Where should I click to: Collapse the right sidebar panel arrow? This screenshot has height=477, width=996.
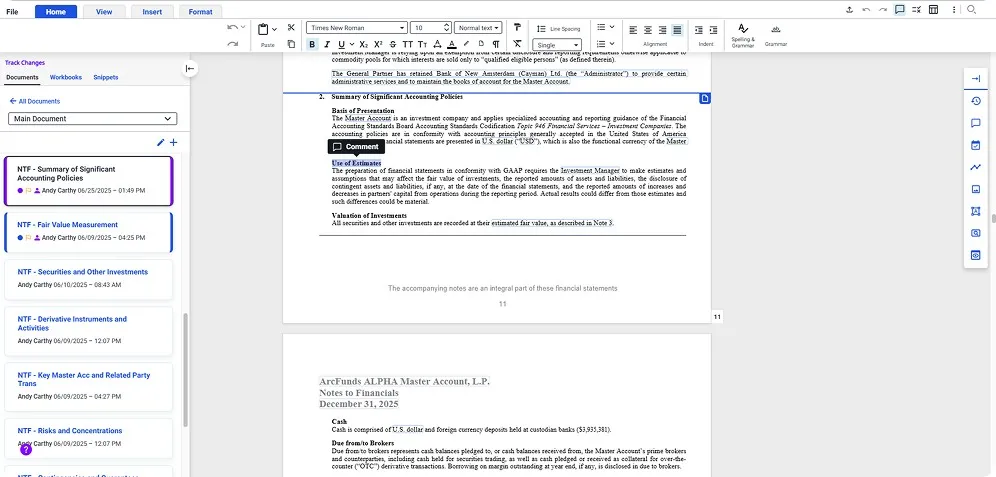click(x=976, y=79)
